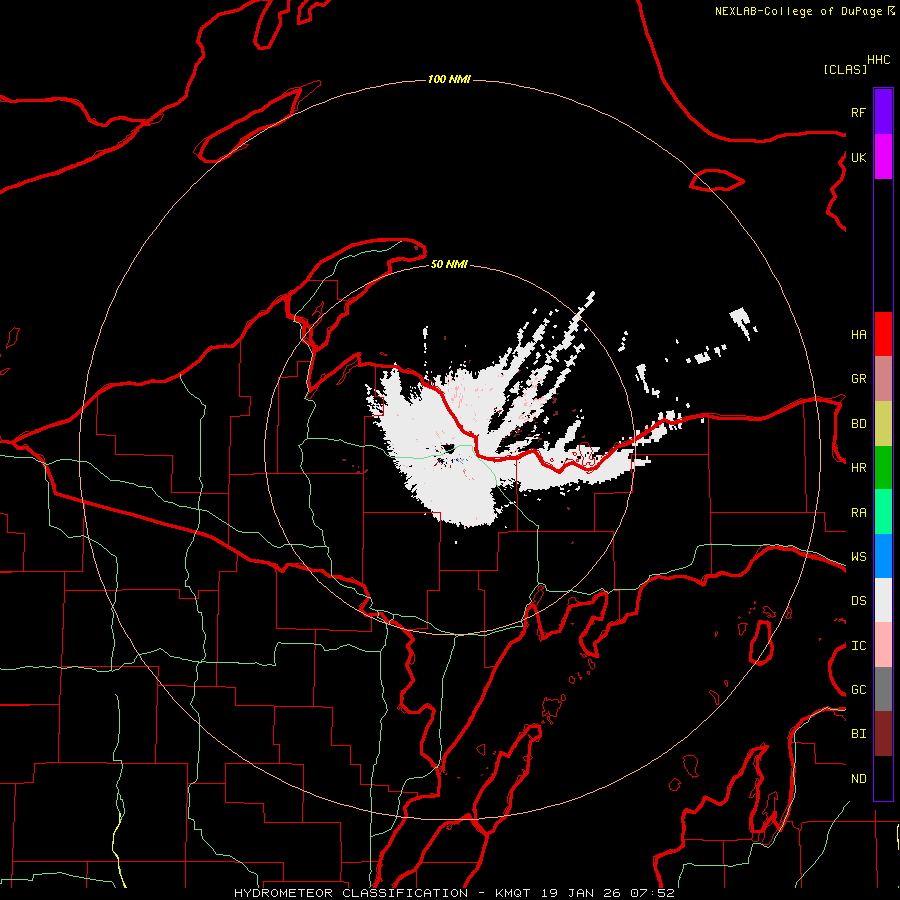Screen dimensions: 900x900
Task: Click the dark radar site marker at center
Action: click(448, 448)
